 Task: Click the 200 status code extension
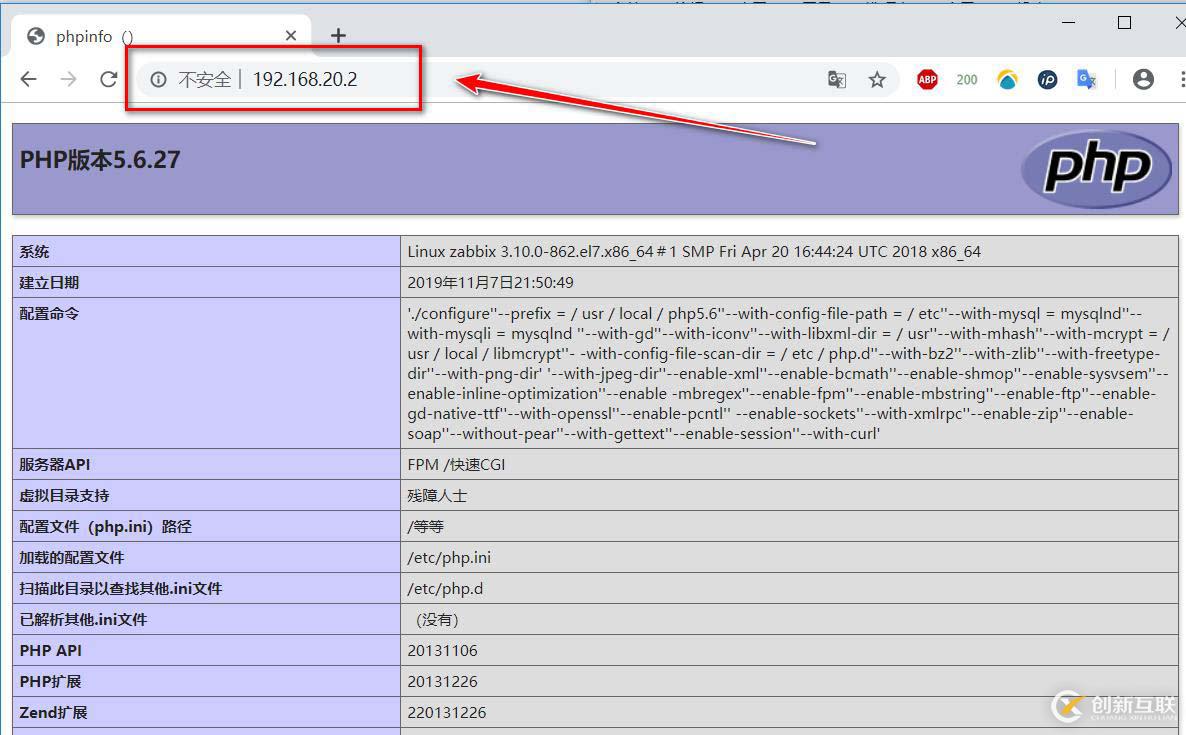click(967, 79)
